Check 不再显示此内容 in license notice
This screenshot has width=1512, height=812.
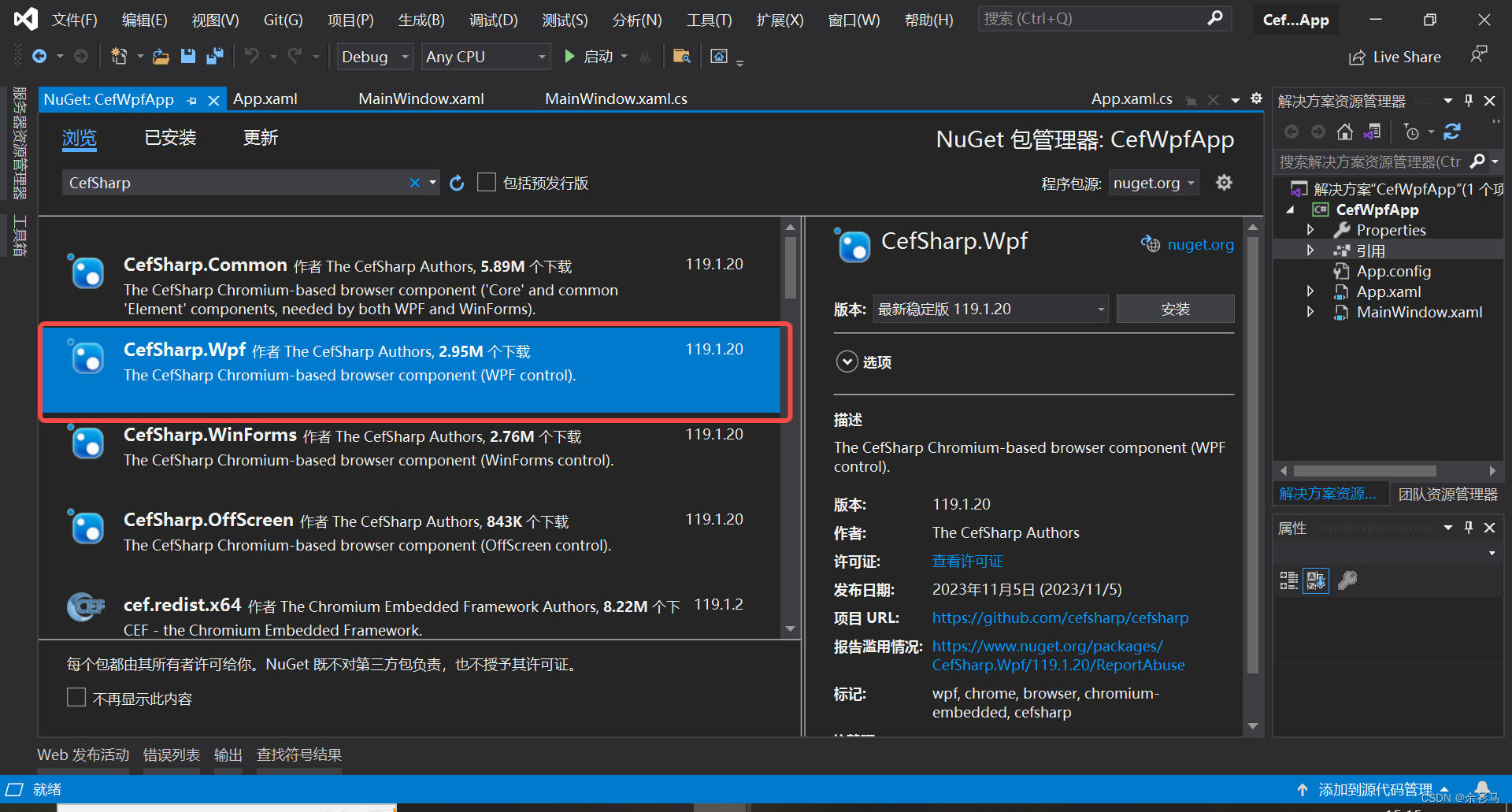76,697
